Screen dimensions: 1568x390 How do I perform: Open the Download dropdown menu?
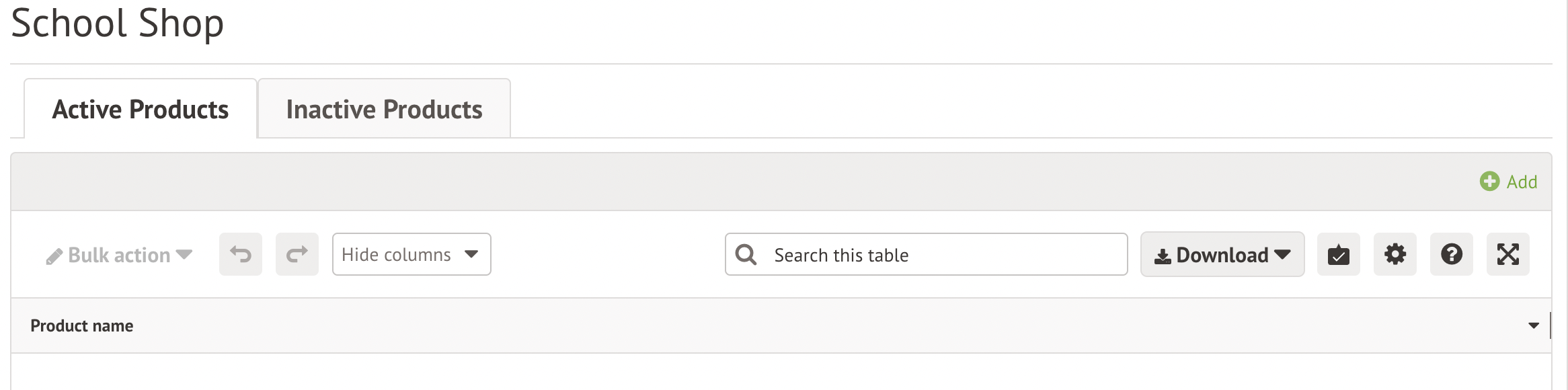click(1222, 255)
